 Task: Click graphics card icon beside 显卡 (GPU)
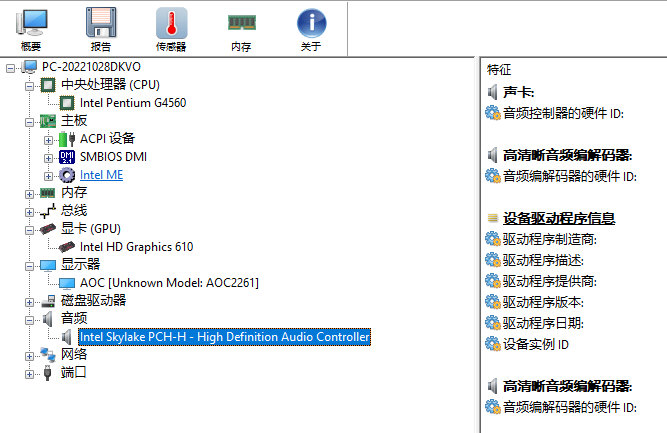48,229
